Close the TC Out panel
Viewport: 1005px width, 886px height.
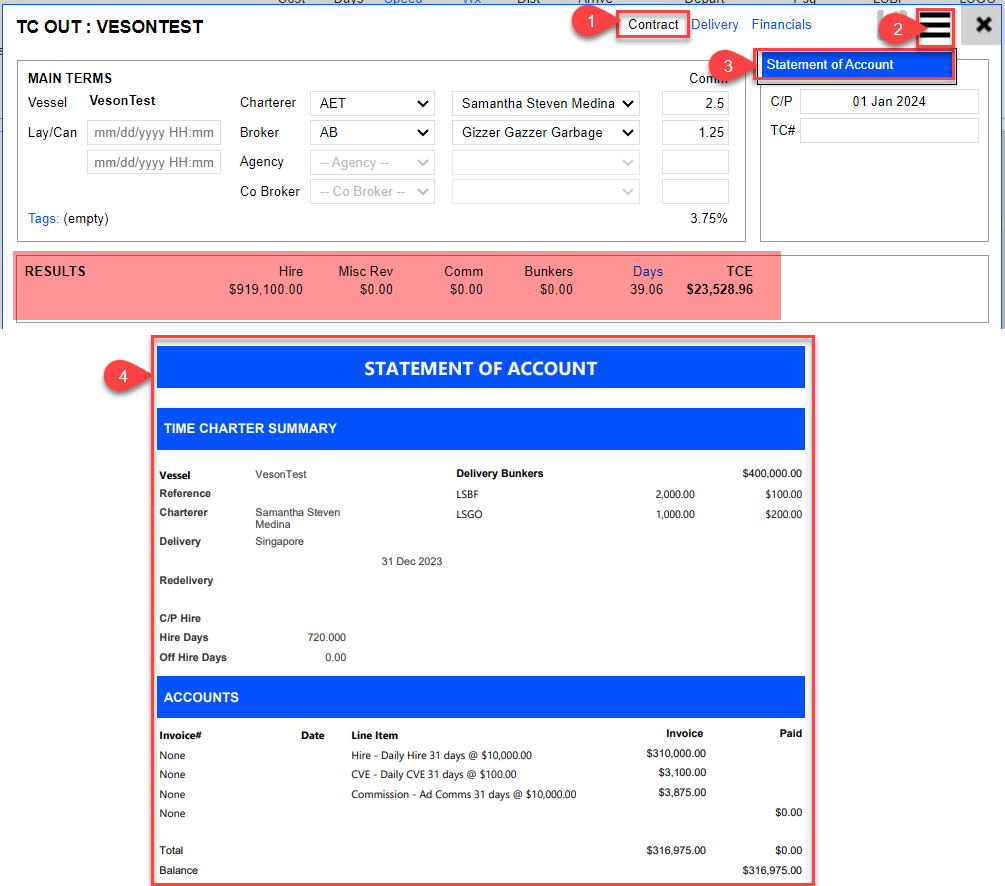click(x=983, y=26)
